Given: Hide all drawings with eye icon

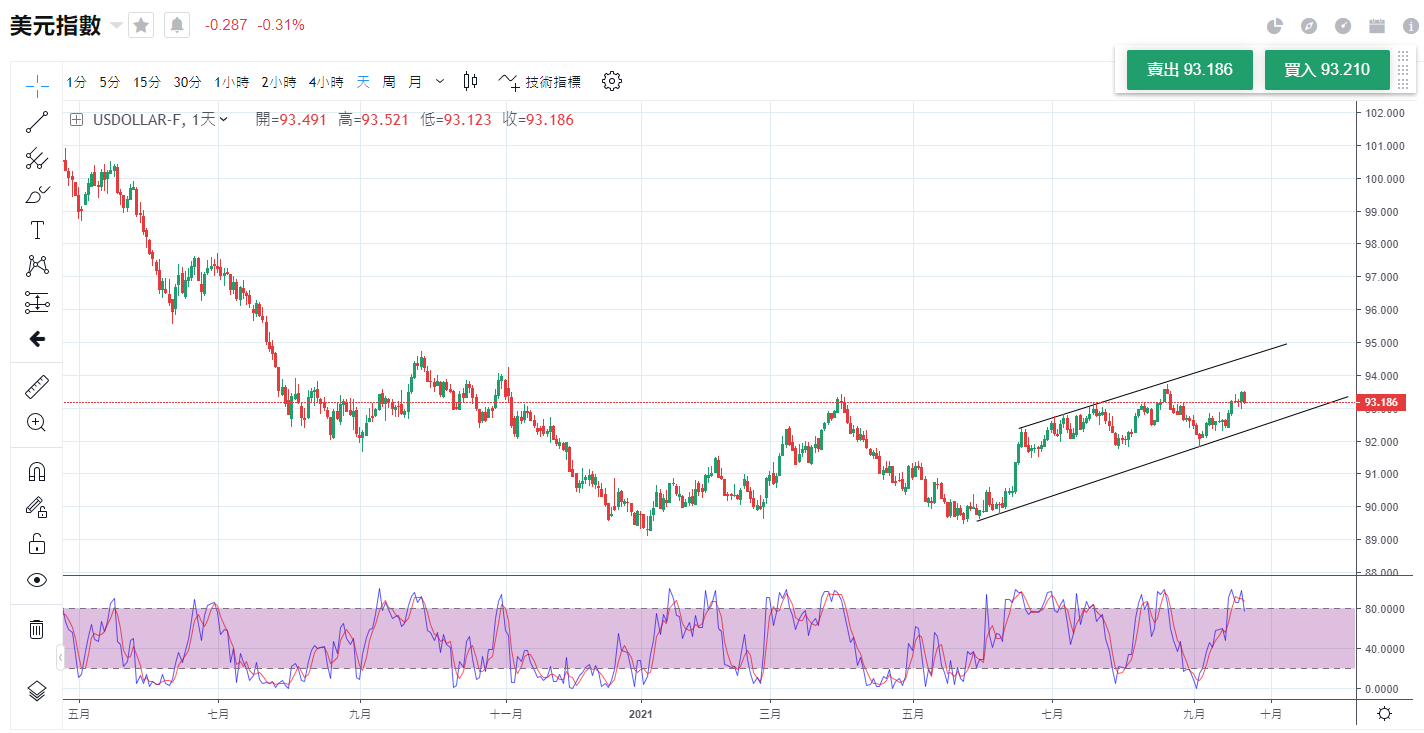Looking at the screenshot, I should point(37,580).
